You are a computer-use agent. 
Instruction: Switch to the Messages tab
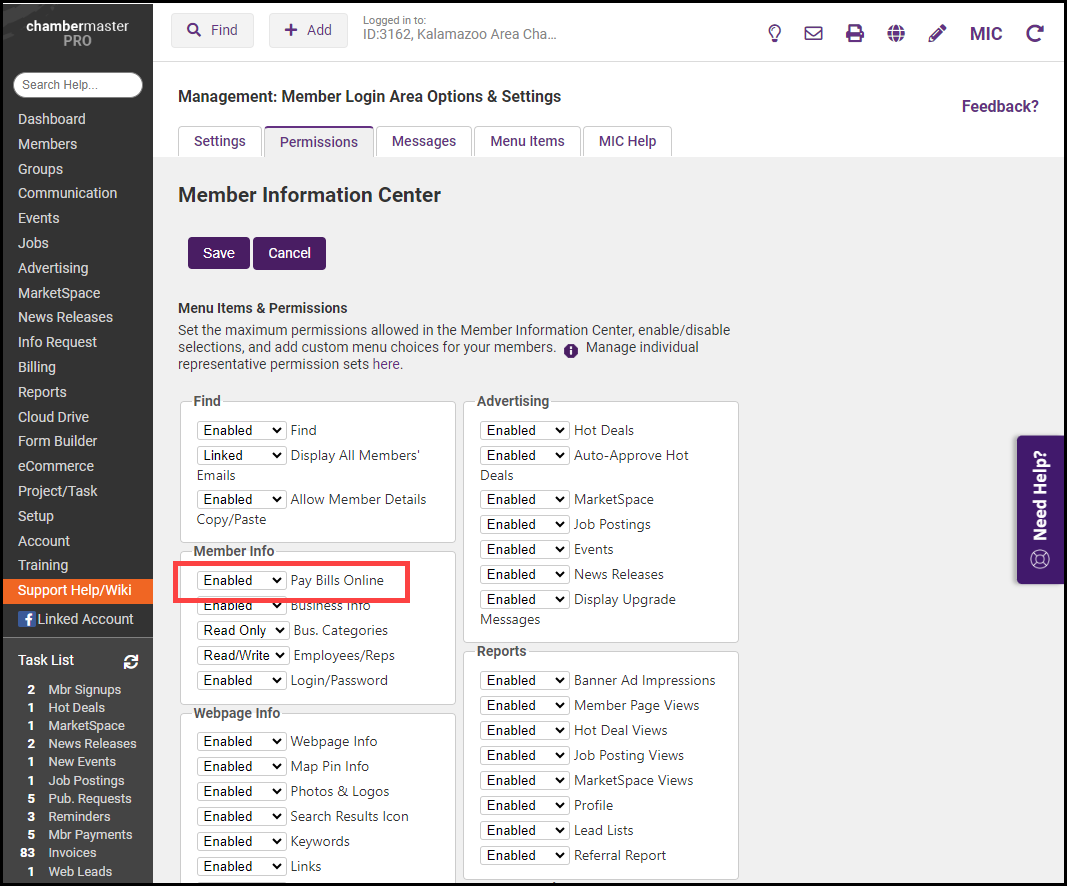click(424, 141)
